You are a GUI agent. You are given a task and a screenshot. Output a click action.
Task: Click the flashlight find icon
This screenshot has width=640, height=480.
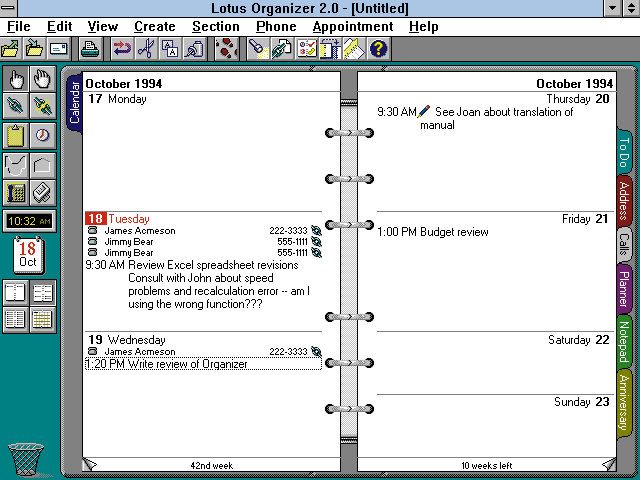(x=257, y=48)
